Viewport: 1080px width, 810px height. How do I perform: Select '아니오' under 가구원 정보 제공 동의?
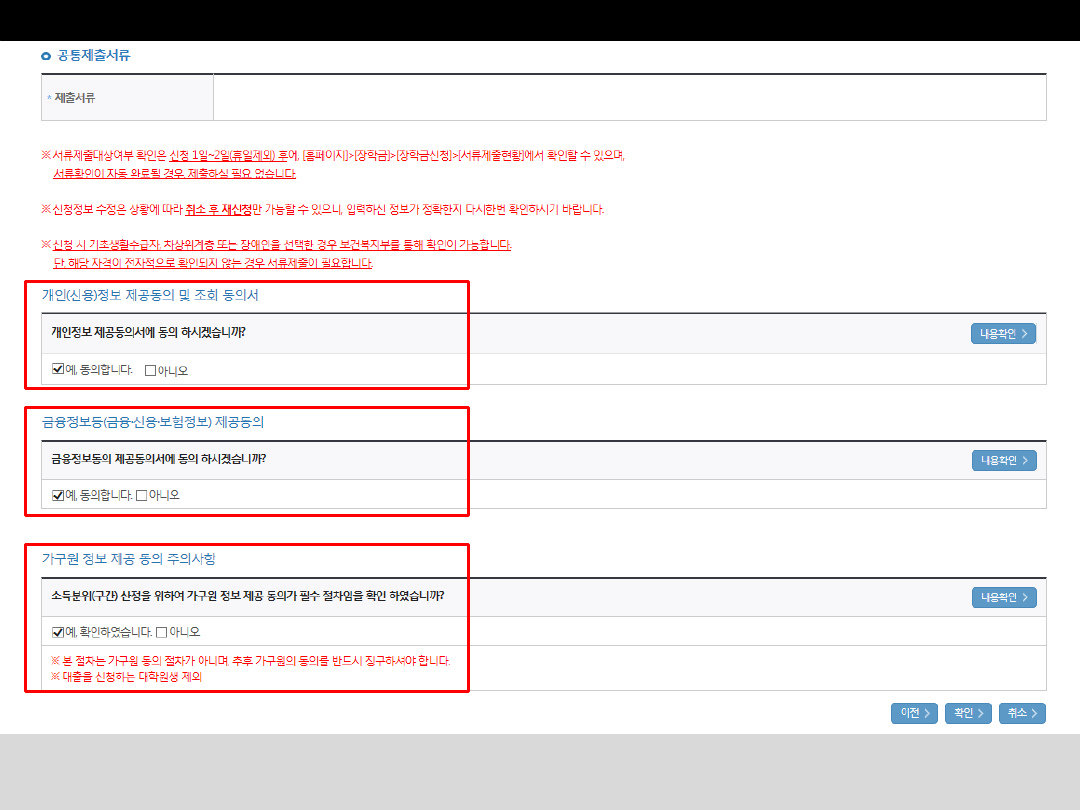point(162,632)
